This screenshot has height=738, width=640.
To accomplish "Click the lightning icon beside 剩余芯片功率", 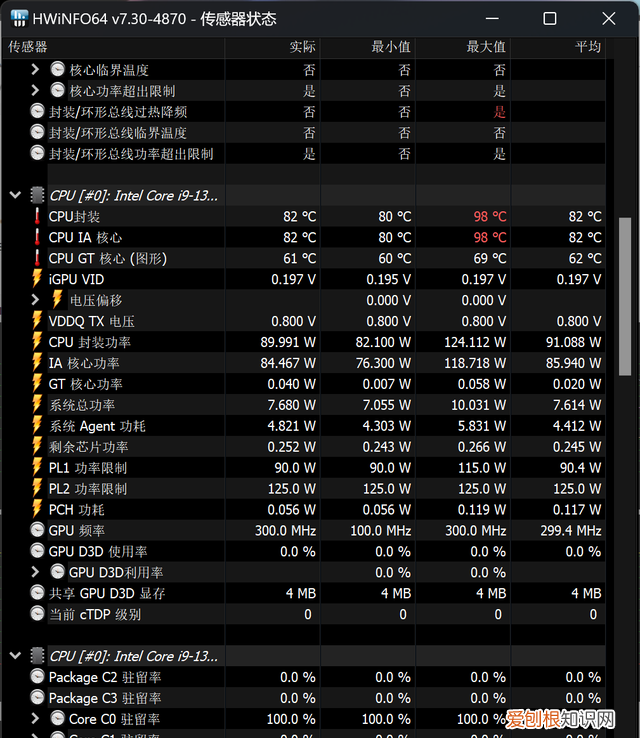I will [x=37, y=446].
